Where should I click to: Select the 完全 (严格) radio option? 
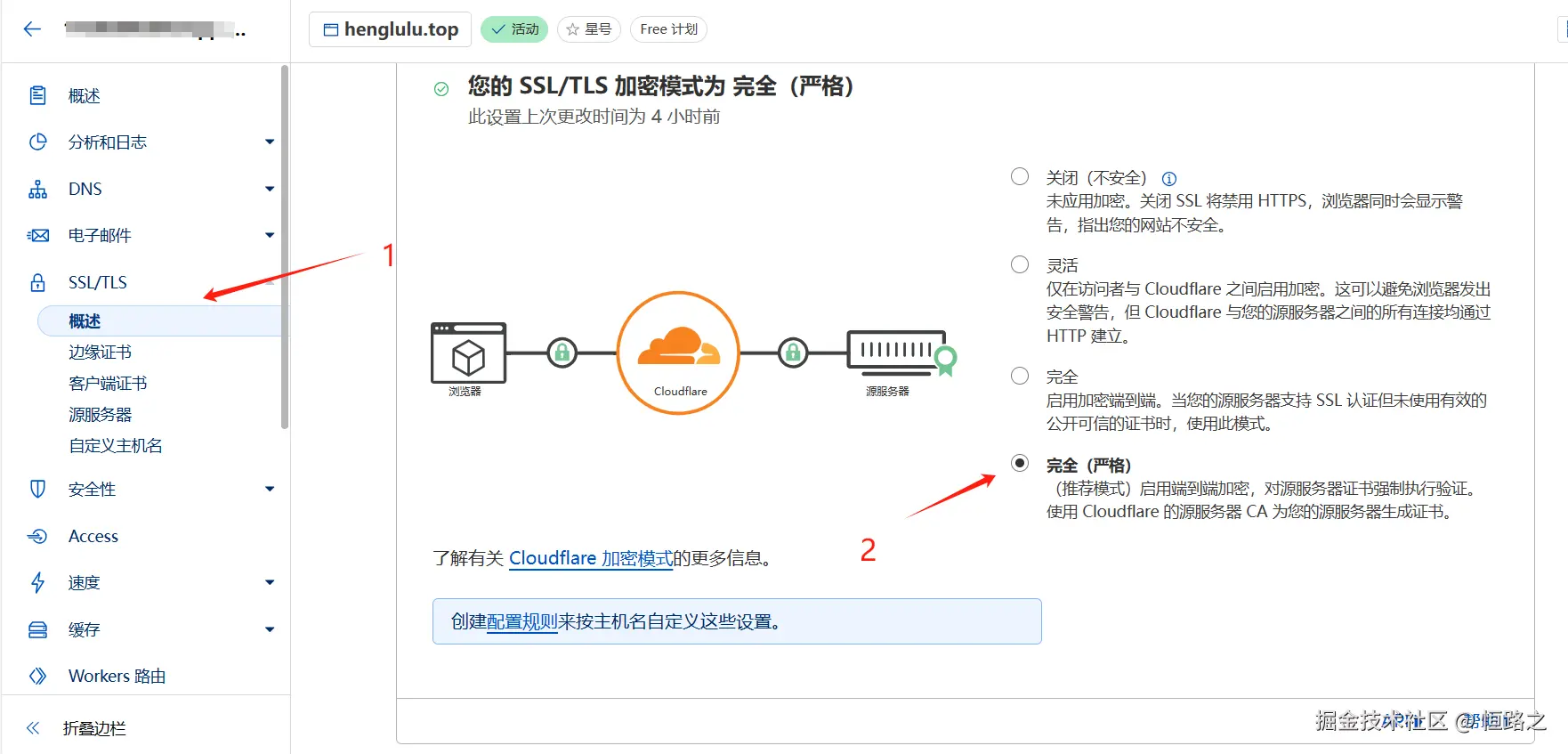pos(1020,463)
